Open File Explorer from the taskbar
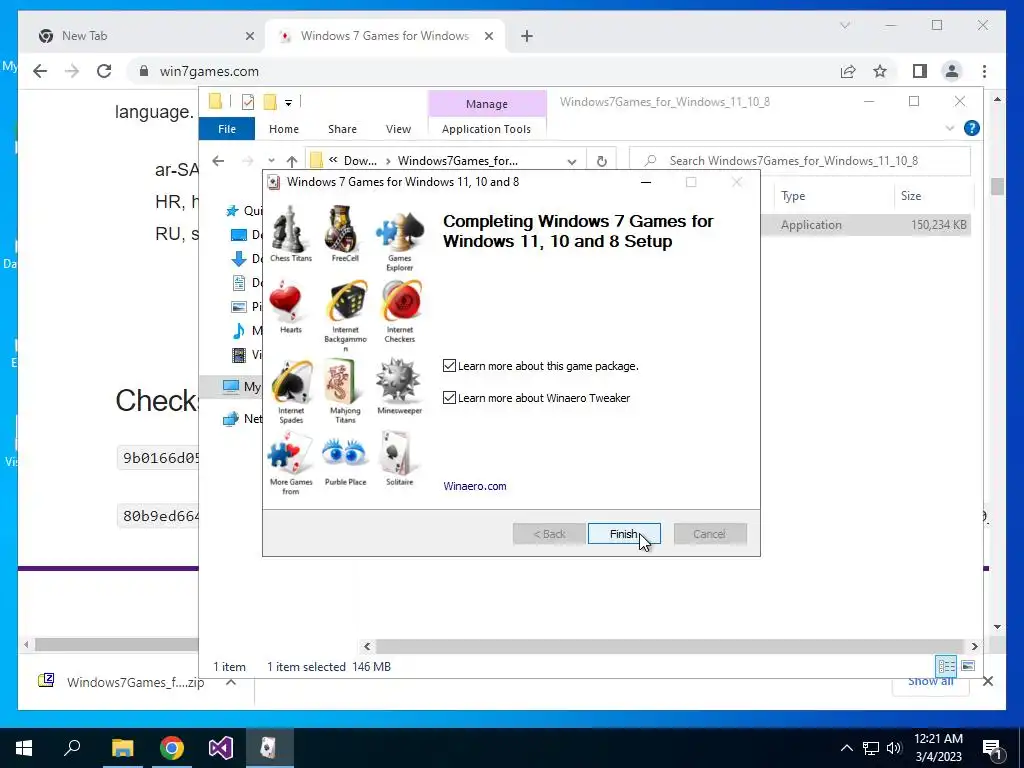The image size is (1024, 768). (x=122, y=748)
